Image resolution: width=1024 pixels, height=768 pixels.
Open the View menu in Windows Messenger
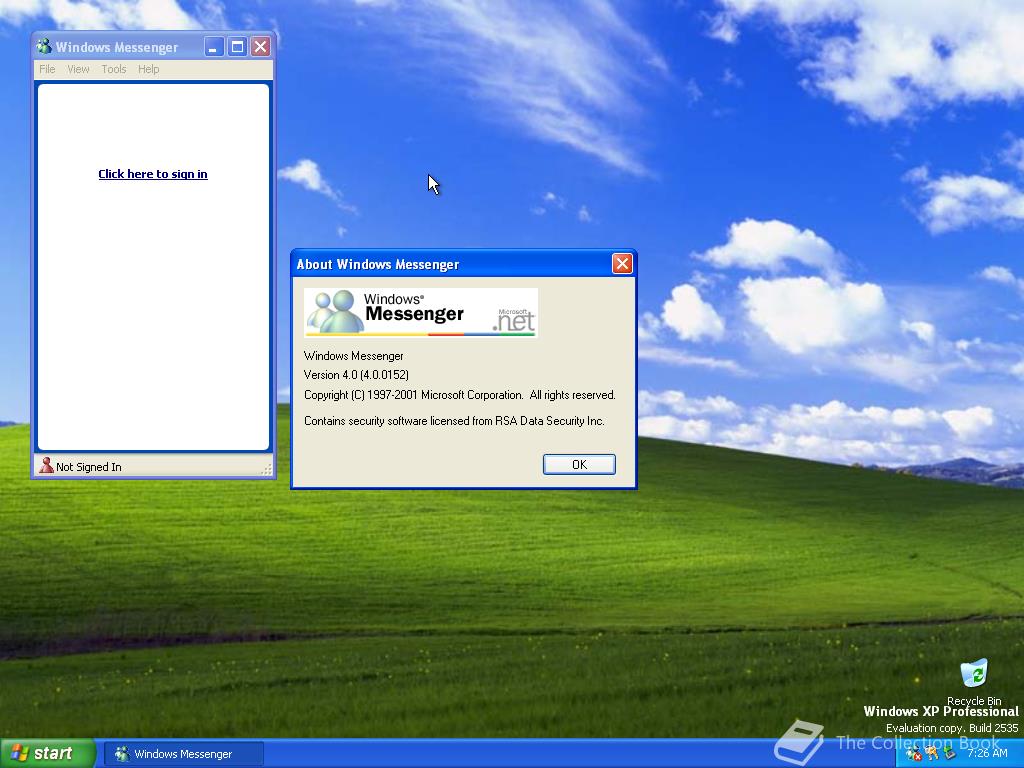78,69
